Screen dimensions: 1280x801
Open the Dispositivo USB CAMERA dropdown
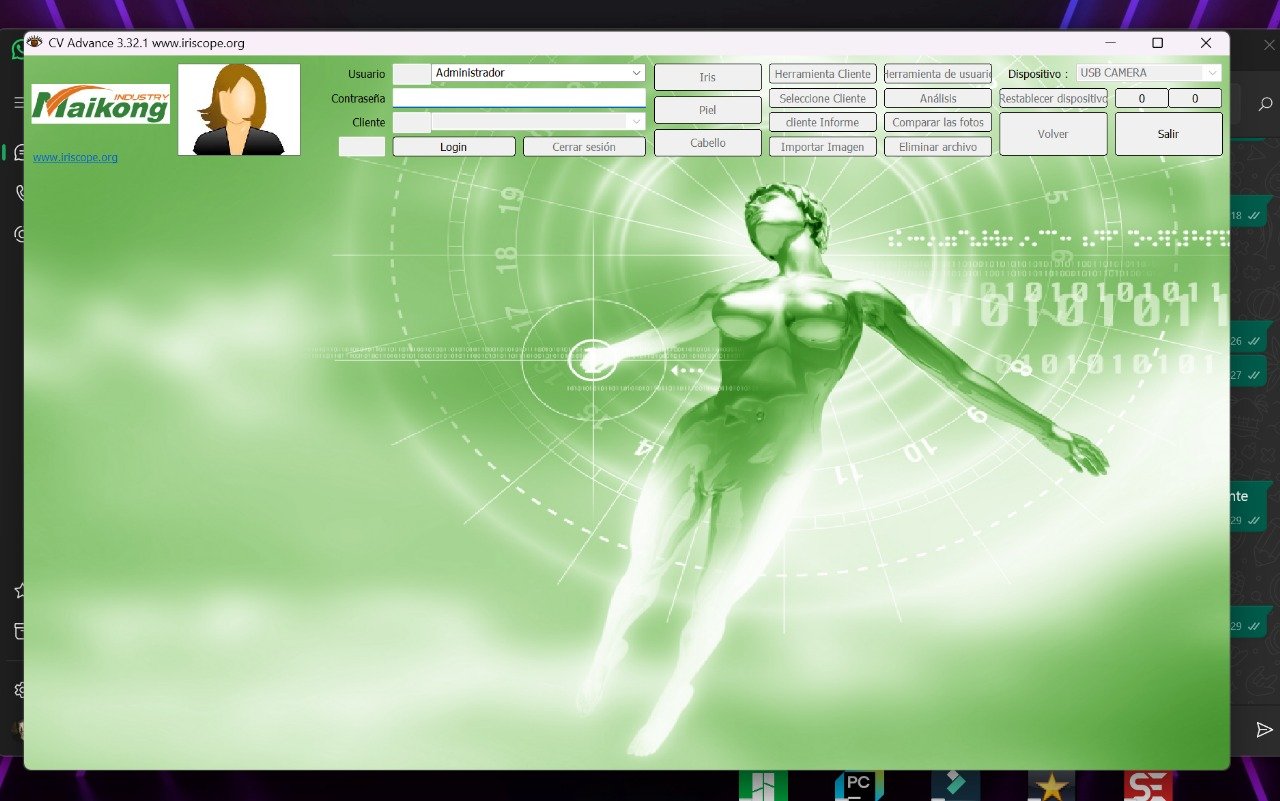click(1212, 73)
